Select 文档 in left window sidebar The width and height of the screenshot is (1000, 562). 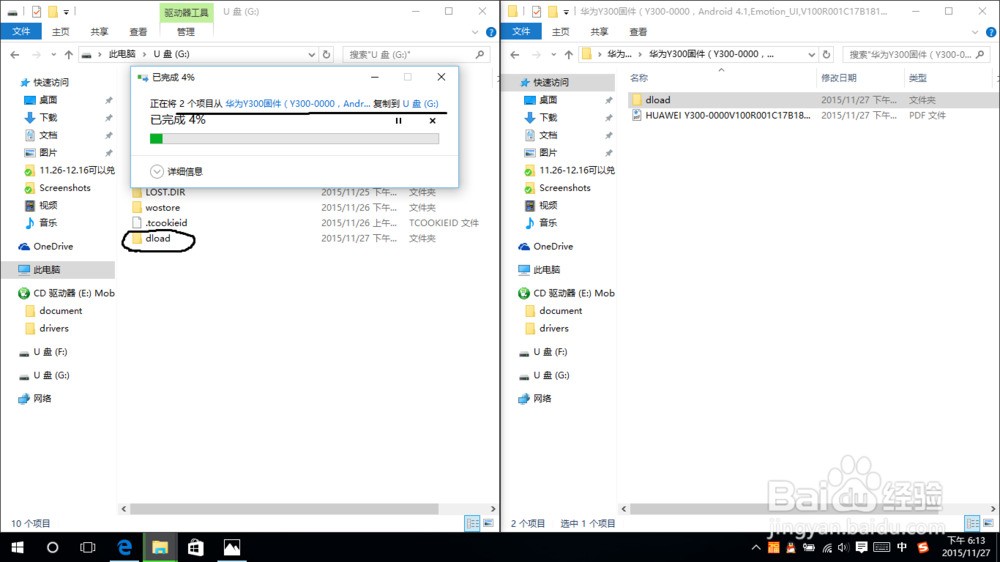(48, 135)
